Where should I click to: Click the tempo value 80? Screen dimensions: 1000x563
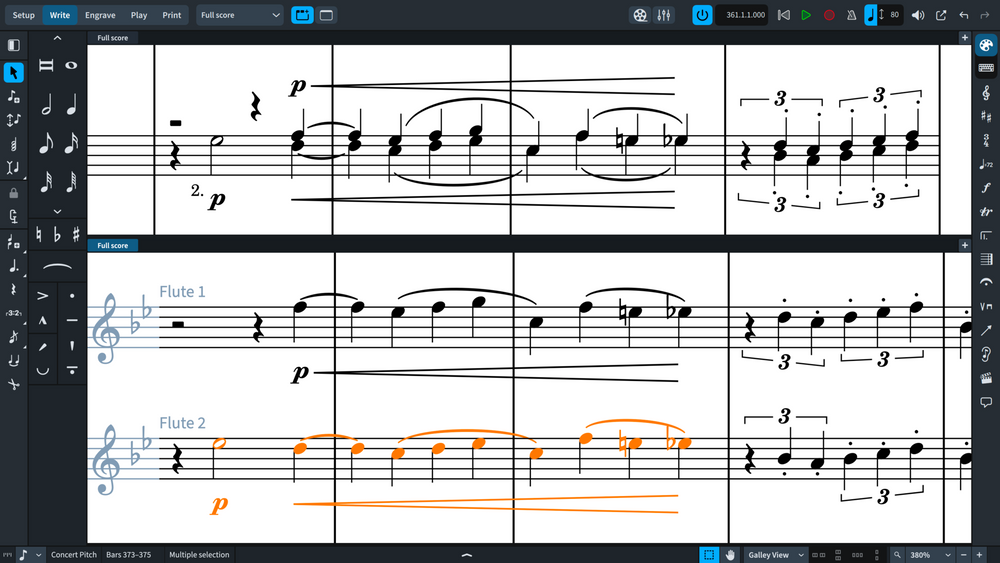pyautogui.click(x=895, y=15)
